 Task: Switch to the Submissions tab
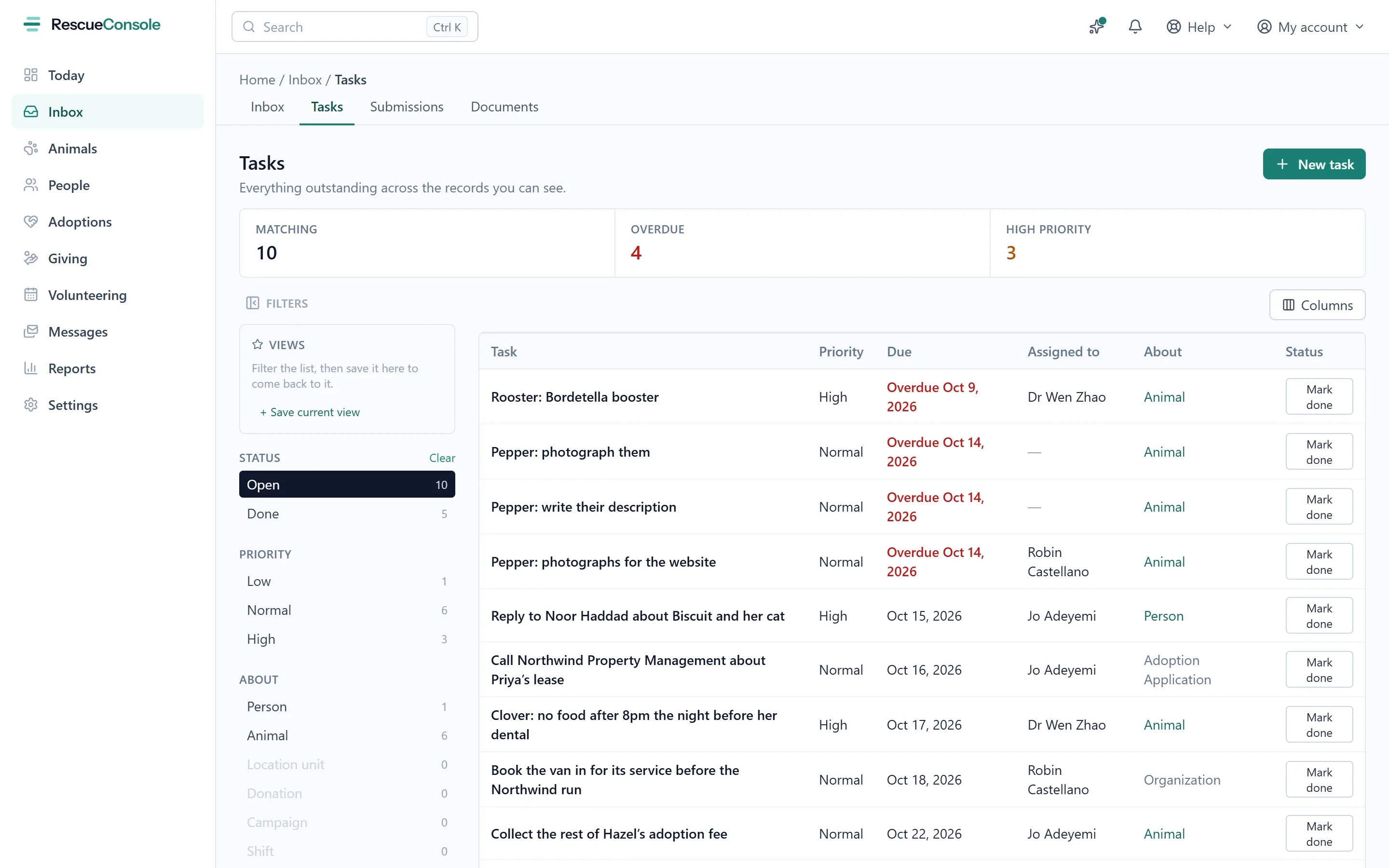point(407,107)
